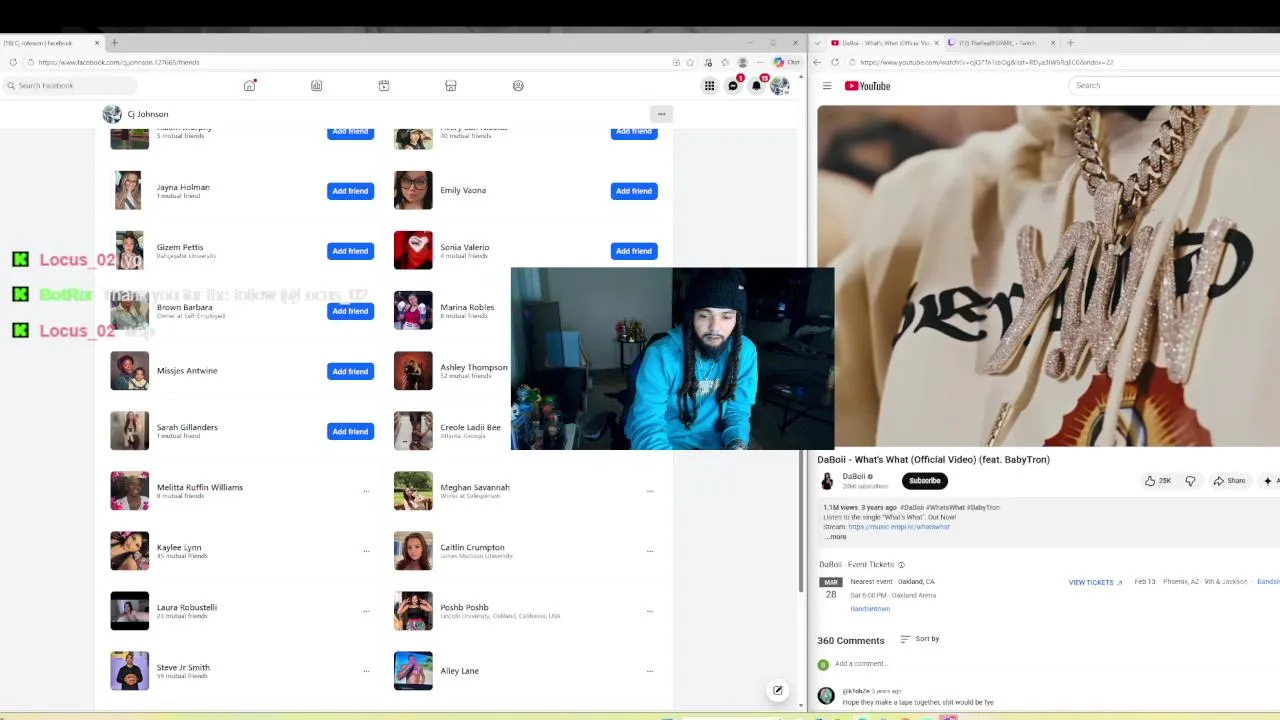This screenshot has width=1280, height=720.
Task: Open options menu for Laura Robustelli
Action: click(366, 611)
